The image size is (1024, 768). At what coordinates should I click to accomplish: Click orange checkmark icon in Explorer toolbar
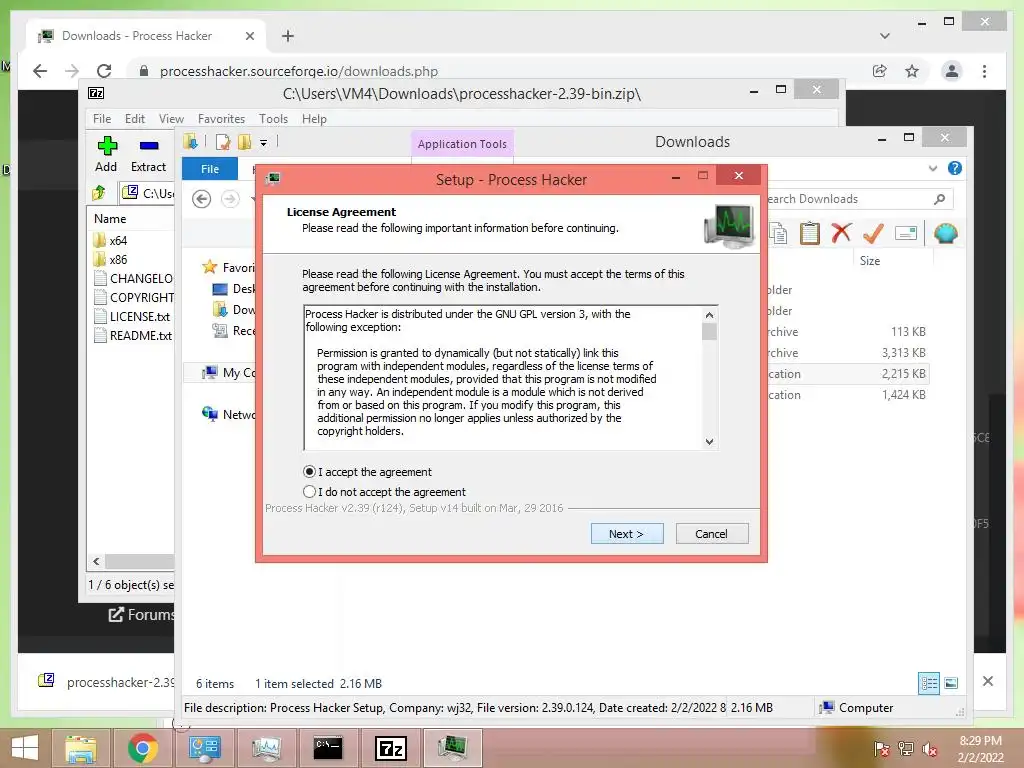point(873,232)
